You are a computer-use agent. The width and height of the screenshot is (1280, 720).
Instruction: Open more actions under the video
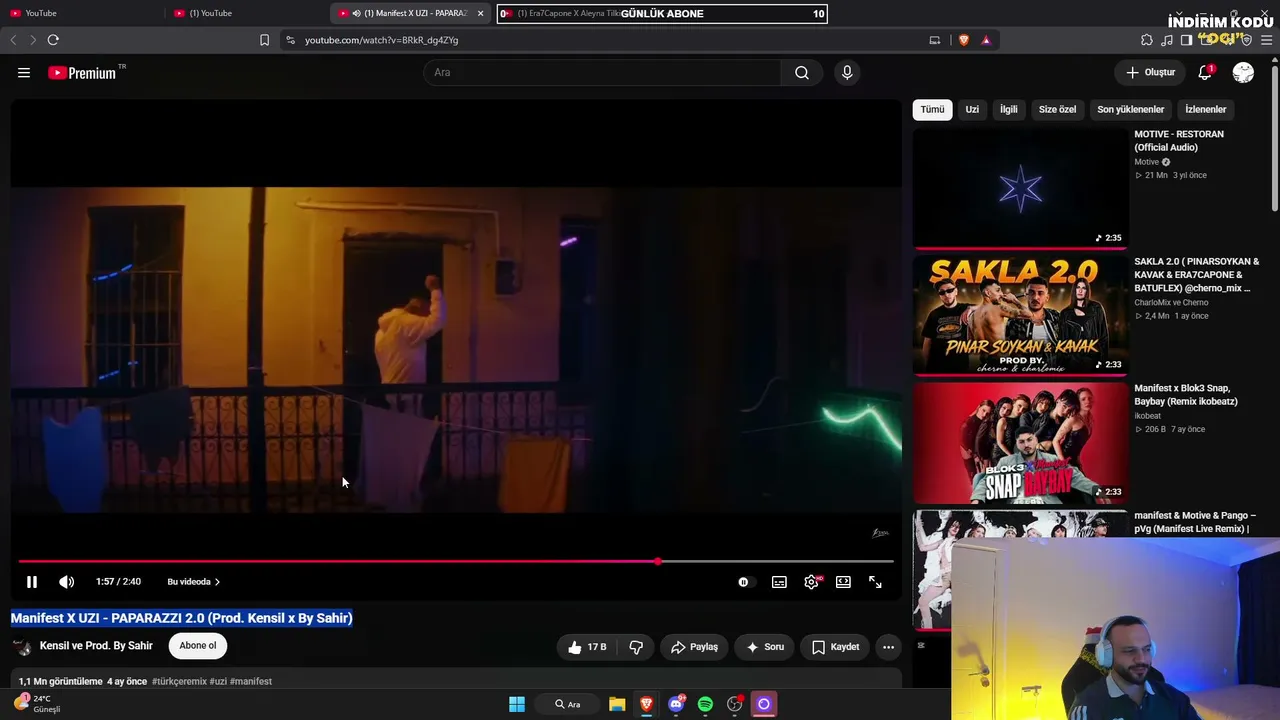click(x=888, y=647)
